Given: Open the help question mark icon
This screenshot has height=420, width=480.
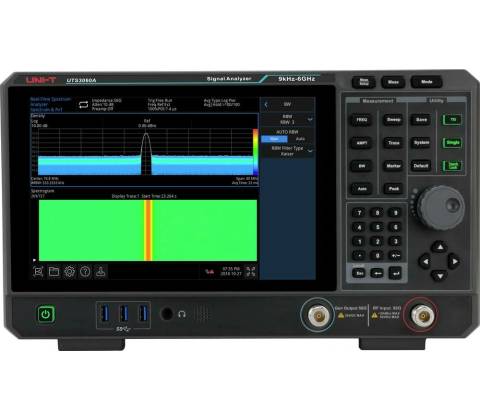Looking at the screenshot, I should click(x=85, y=272).
